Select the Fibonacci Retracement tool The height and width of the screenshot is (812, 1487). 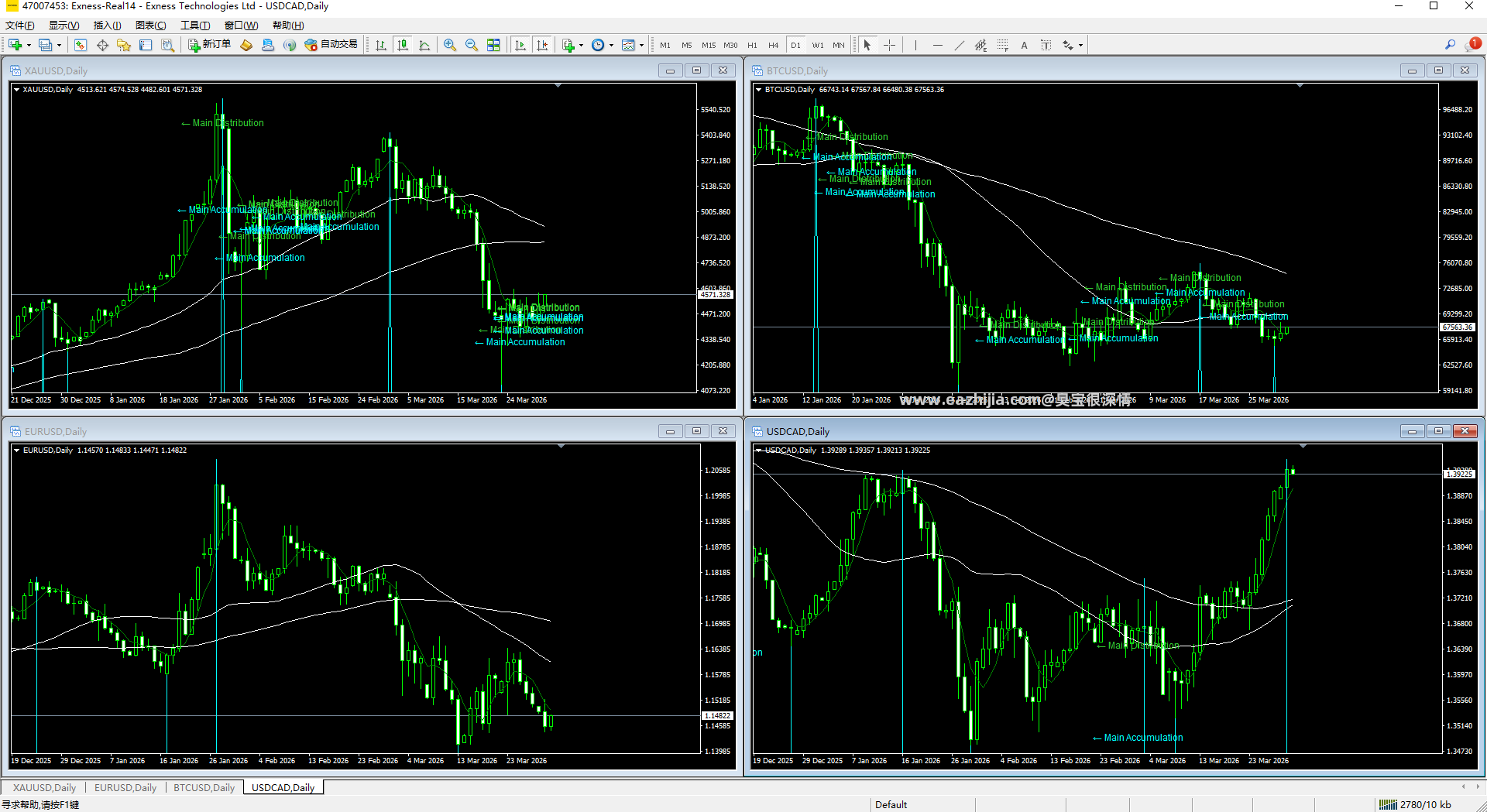pyautogui.click(x=1002, y=45)
